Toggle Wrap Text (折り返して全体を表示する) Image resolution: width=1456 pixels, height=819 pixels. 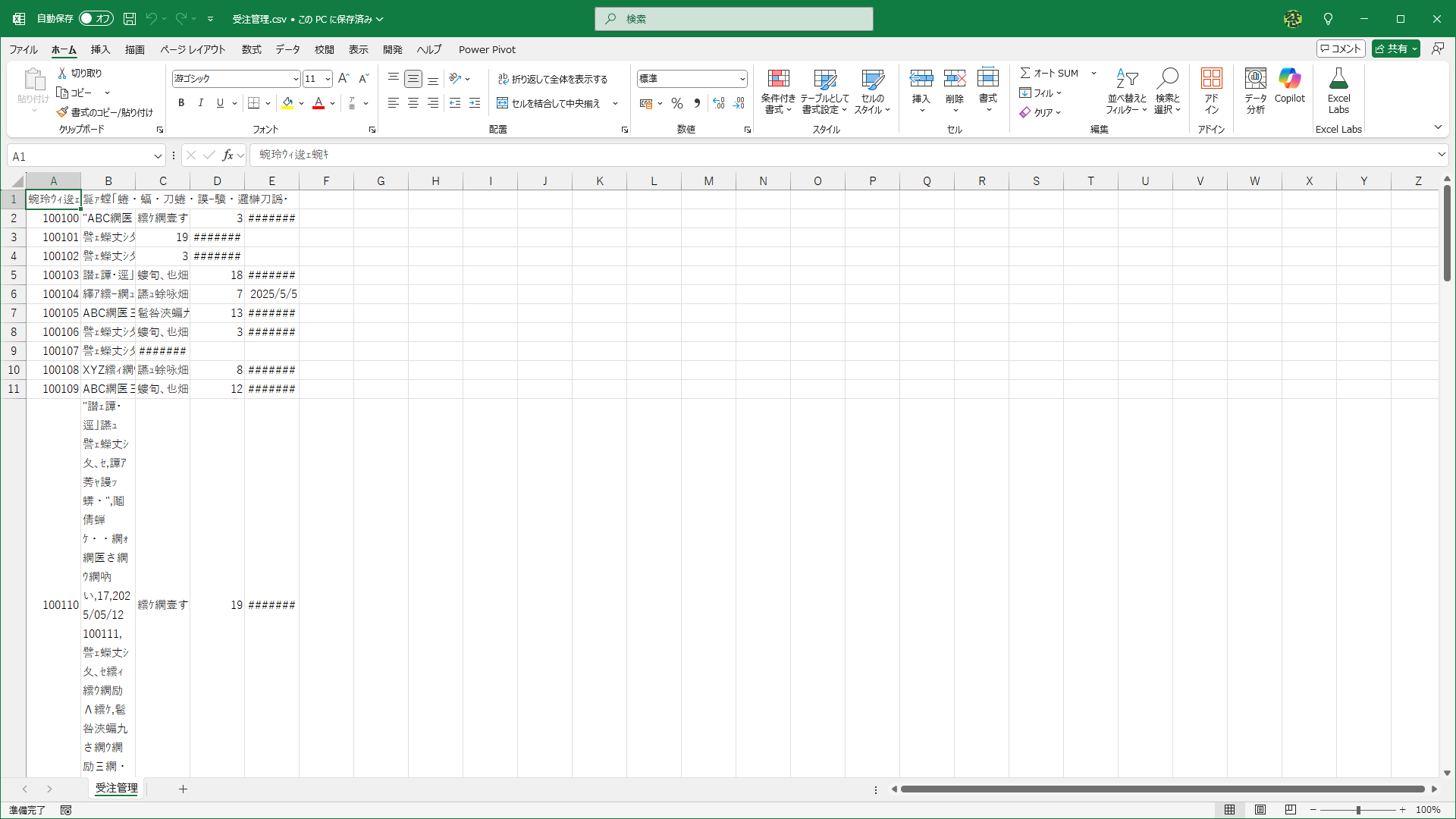[x=553, y=79]
